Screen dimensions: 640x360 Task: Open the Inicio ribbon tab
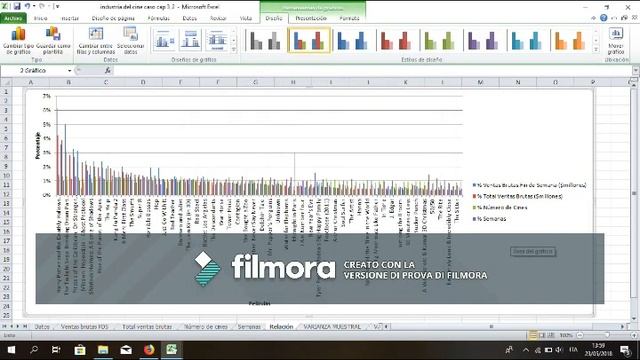pos(40,18)
